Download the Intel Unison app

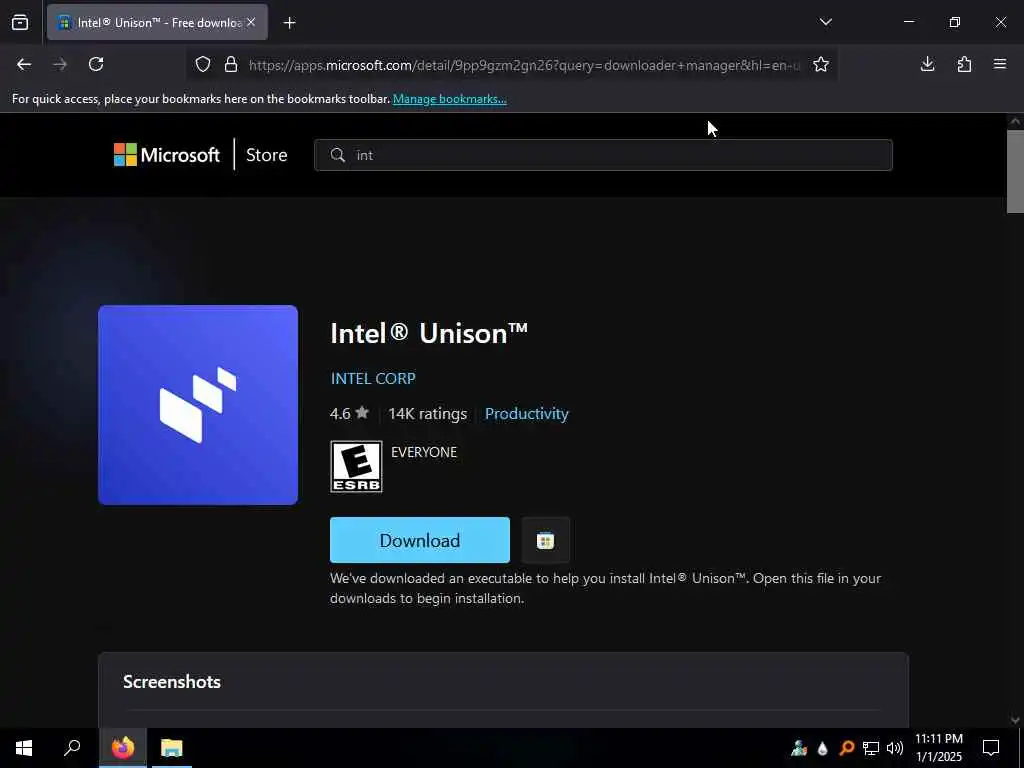420,540
